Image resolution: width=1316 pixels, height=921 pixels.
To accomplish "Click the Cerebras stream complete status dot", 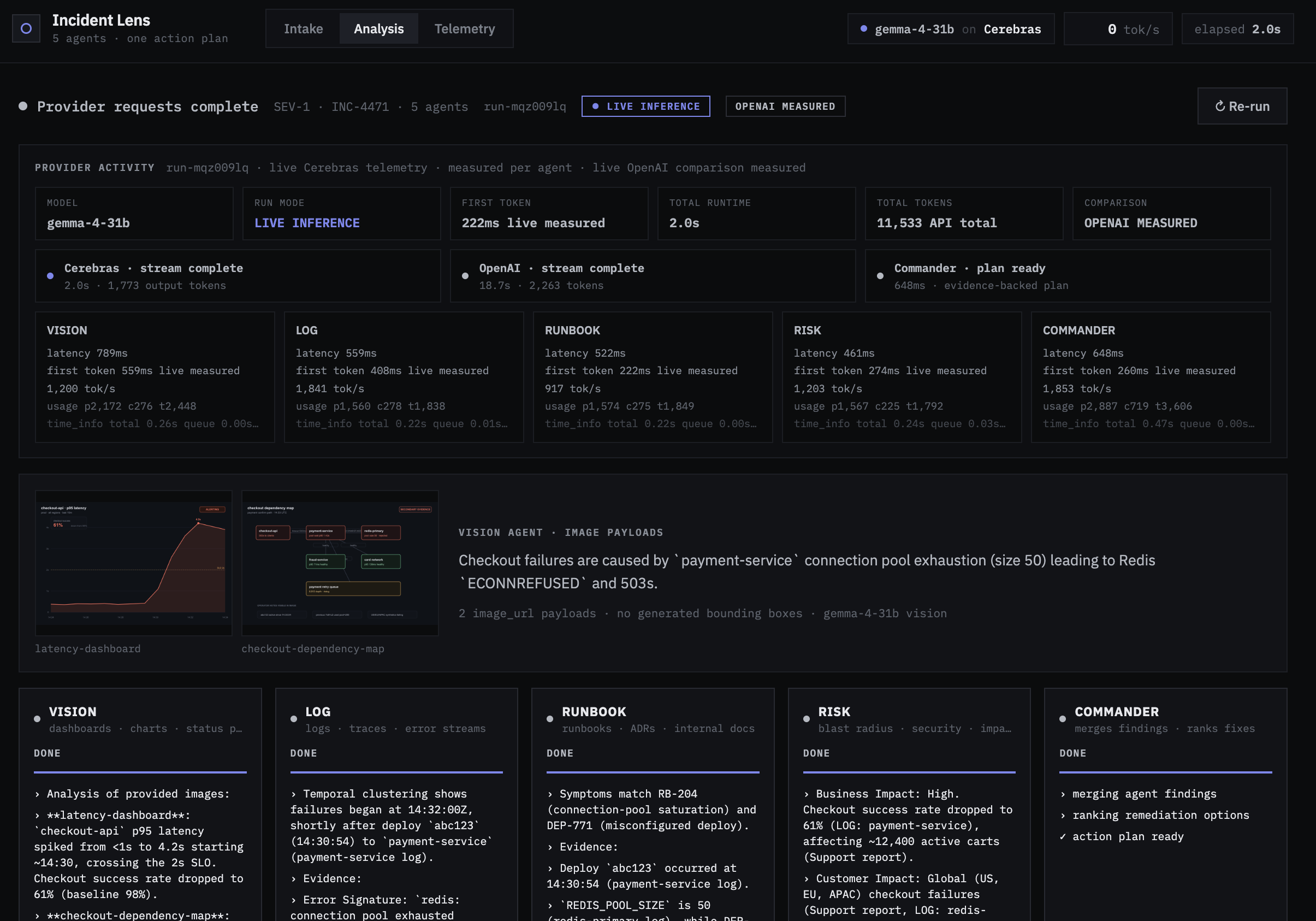I will [x=50, y=276].
